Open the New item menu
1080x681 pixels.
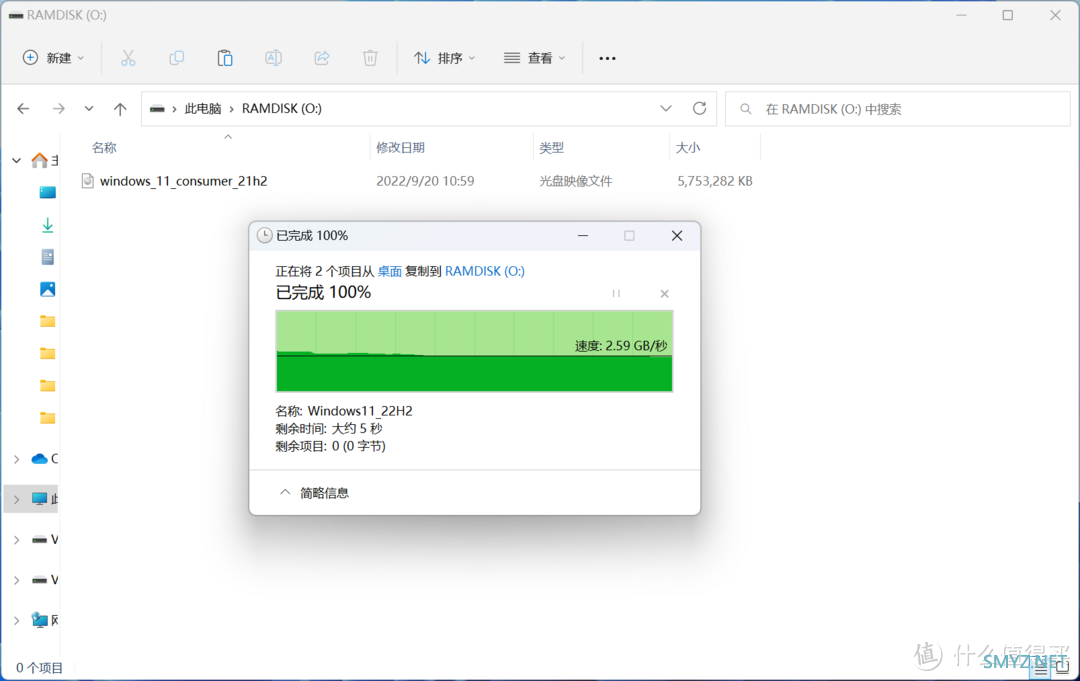[x=53, y=58]
